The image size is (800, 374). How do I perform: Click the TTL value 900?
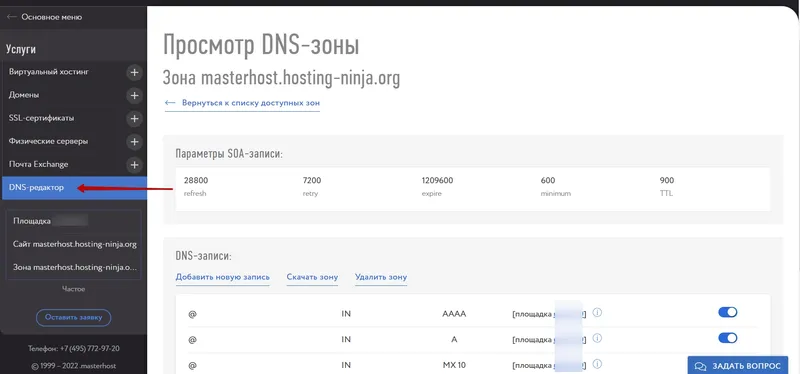[667, 180]
